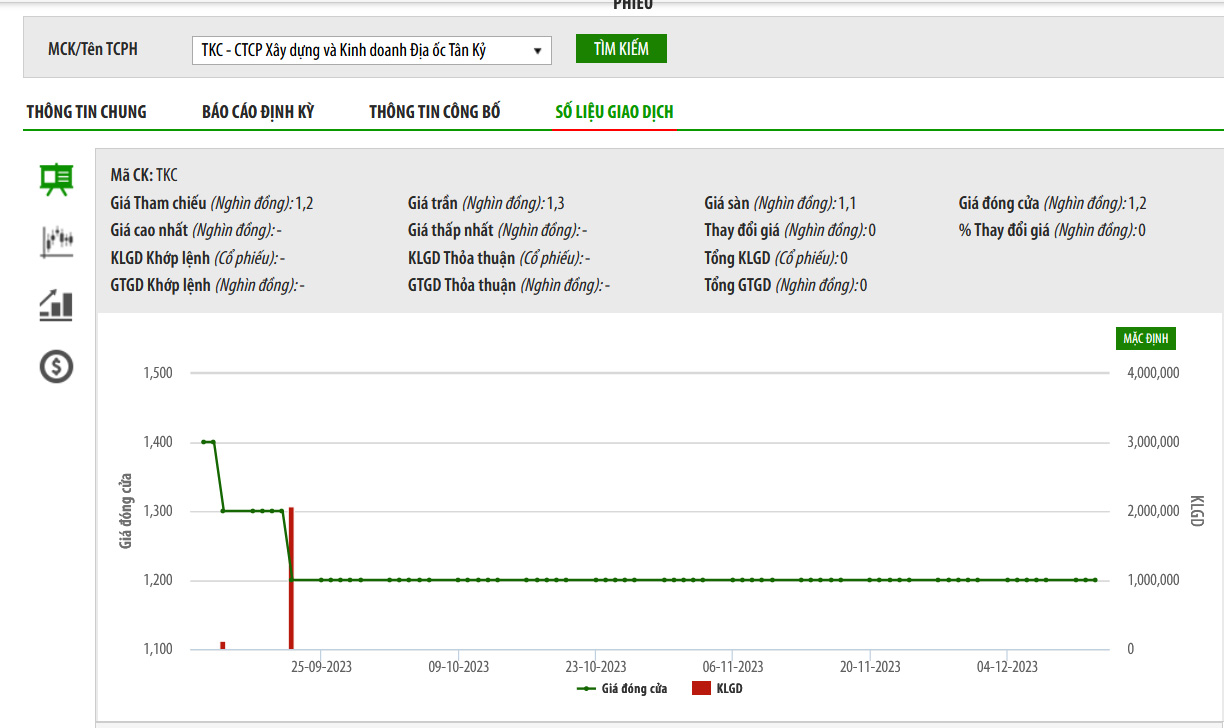The height and width of the screenshot is (728, 1224).
Task: Toggle the KLGD legend text label
Action: [729, 688]
